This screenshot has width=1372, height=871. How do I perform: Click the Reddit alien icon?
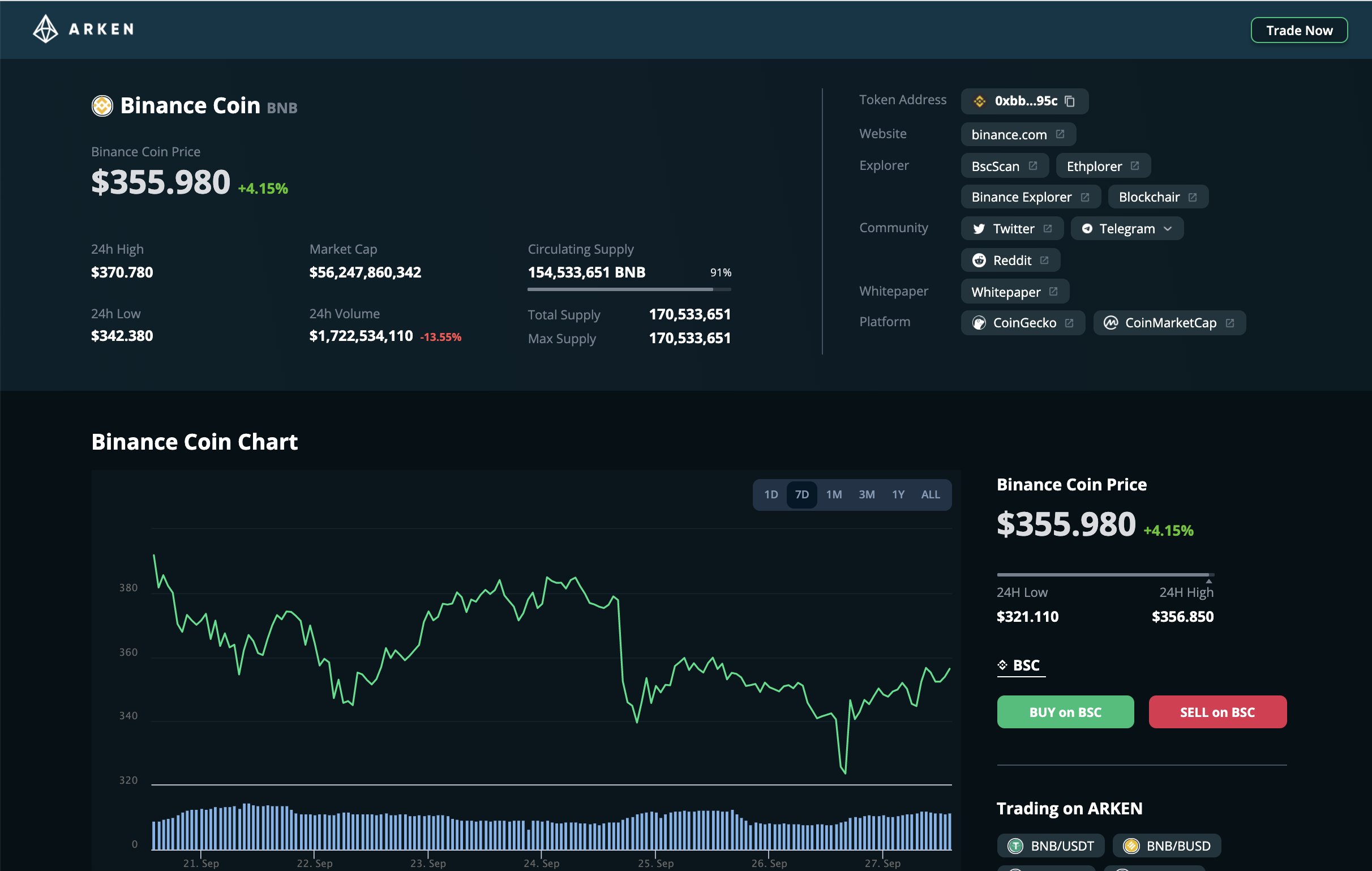click(x=979, y=261)
